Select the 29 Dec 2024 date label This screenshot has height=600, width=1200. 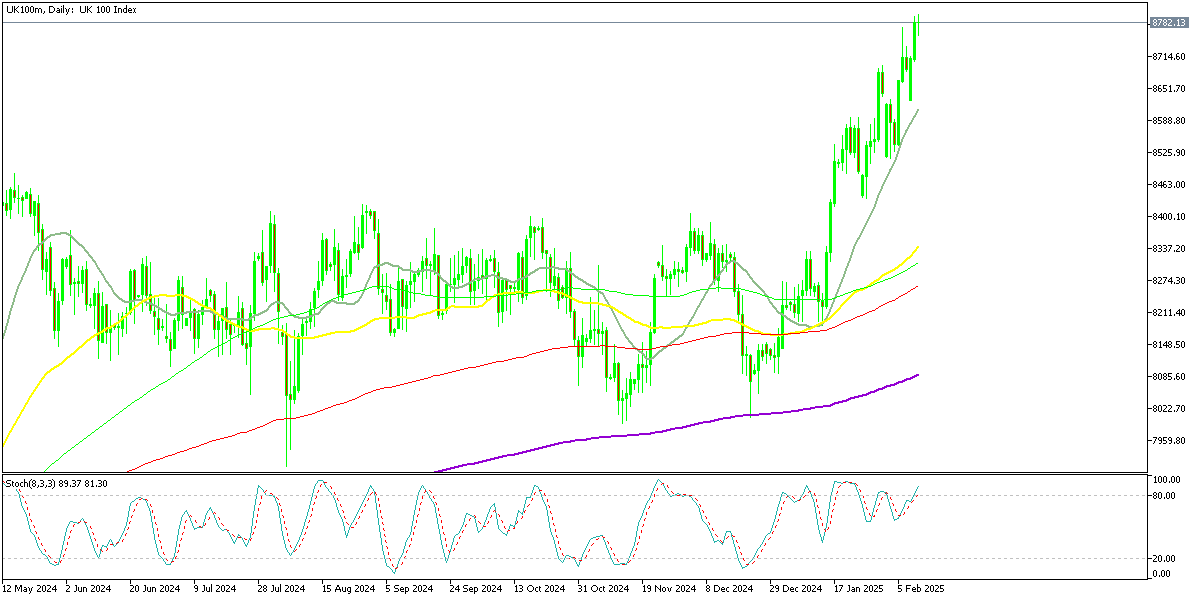point(795,590)
